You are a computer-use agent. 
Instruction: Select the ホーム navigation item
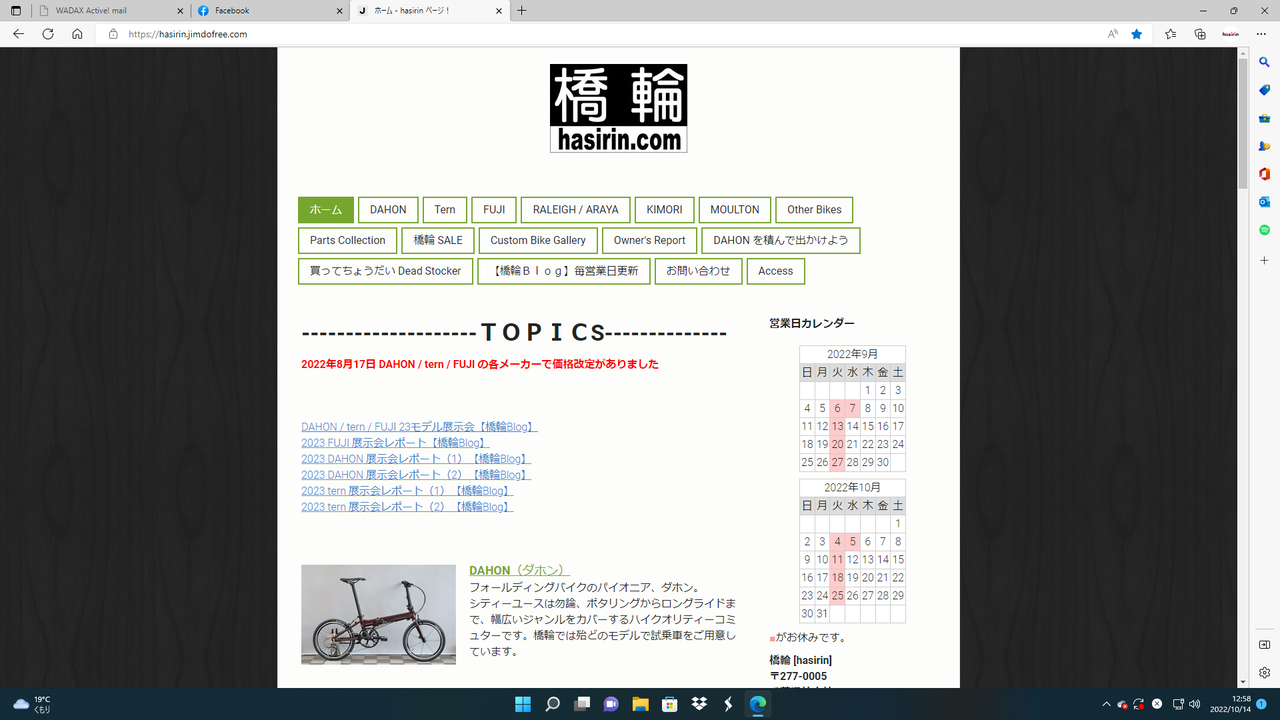(x=326, y=210)
